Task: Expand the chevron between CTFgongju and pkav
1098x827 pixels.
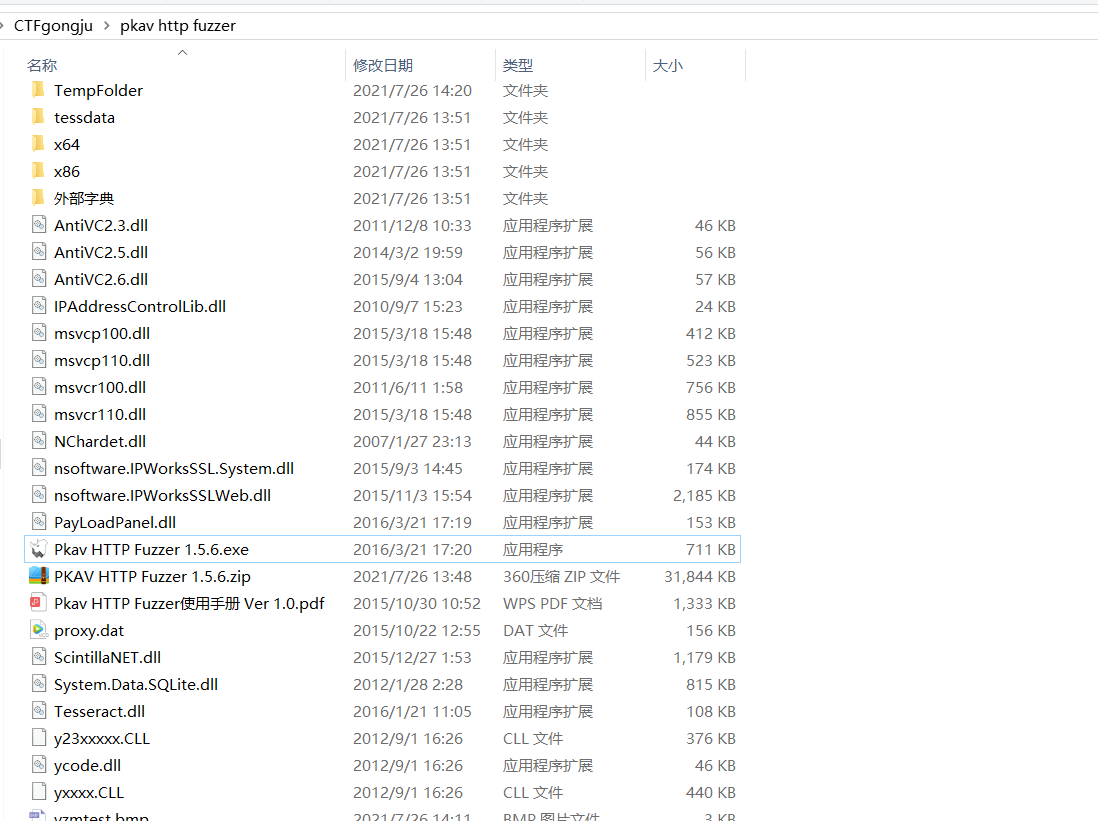Action: (x=106, y=25)
